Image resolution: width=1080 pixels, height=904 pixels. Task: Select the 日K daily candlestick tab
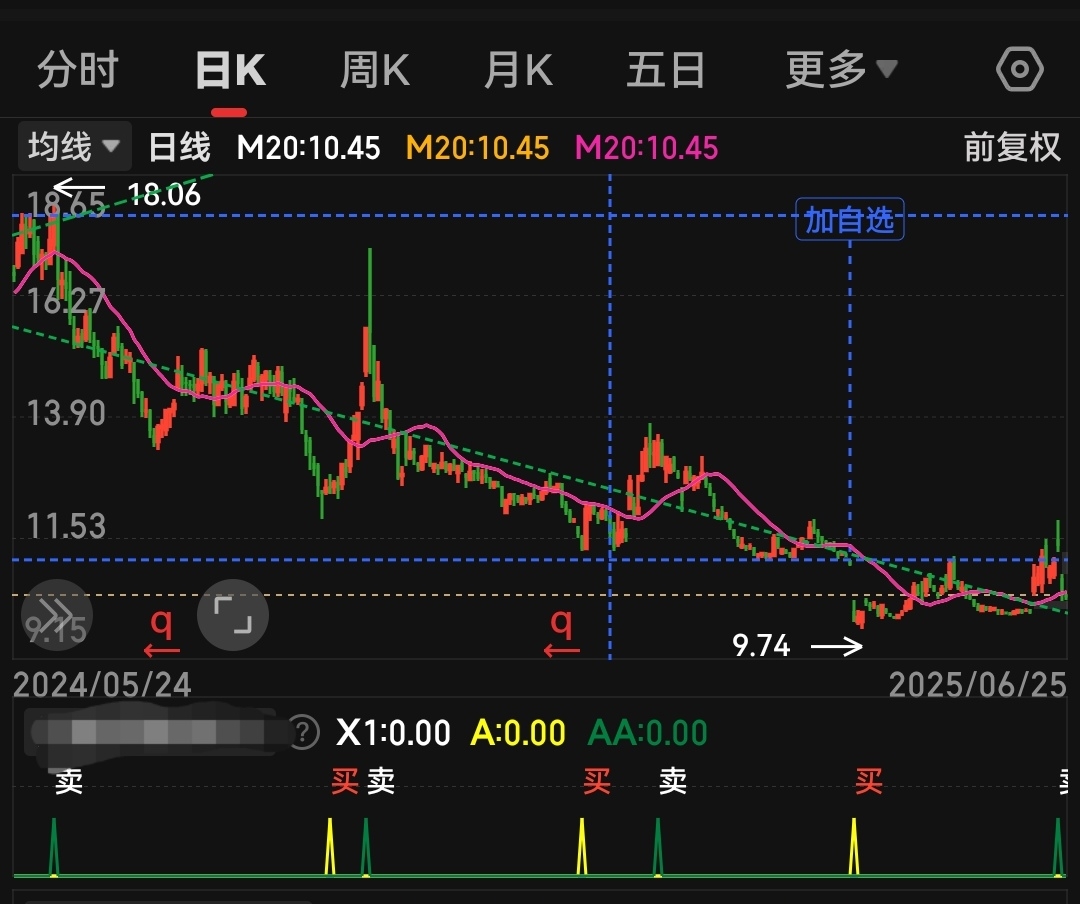pyautogui.click(x=230, y=70)
